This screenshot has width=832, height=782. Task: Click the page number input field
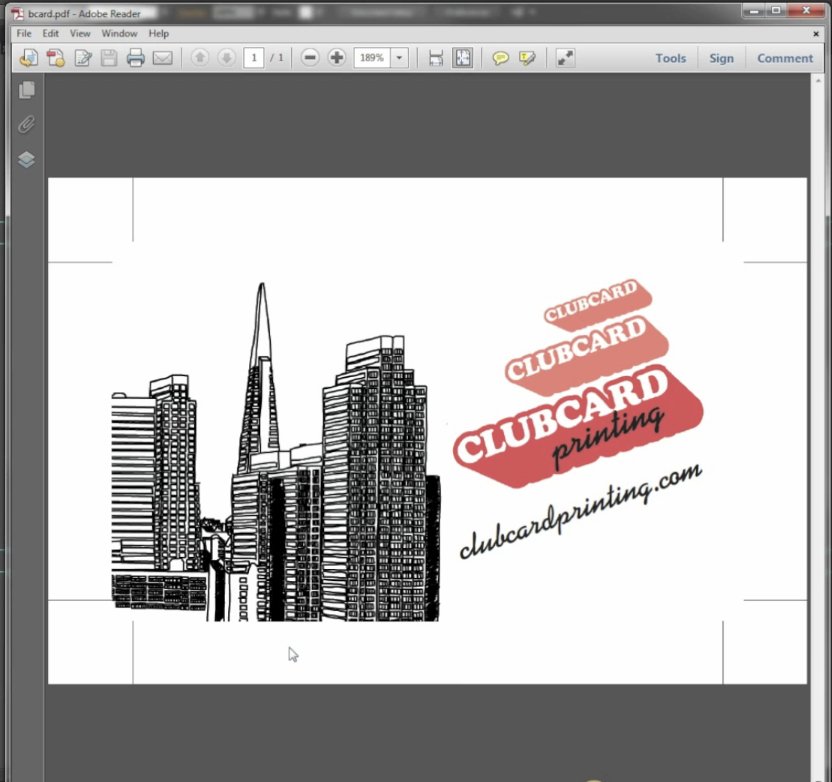coord(254,57)
